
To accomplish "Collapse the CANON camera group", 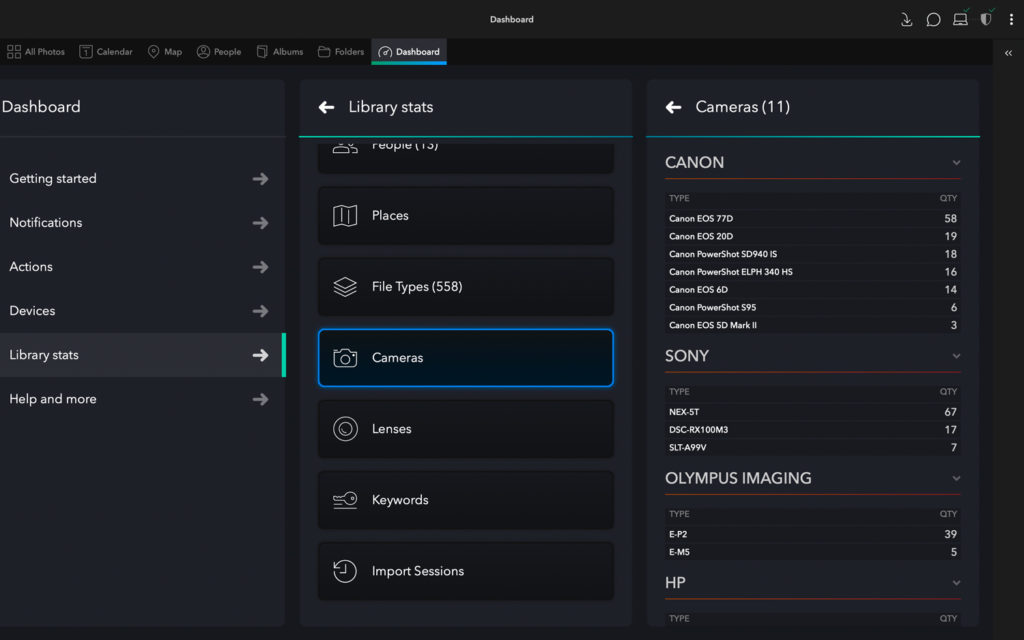I will (x=956, y=163).
